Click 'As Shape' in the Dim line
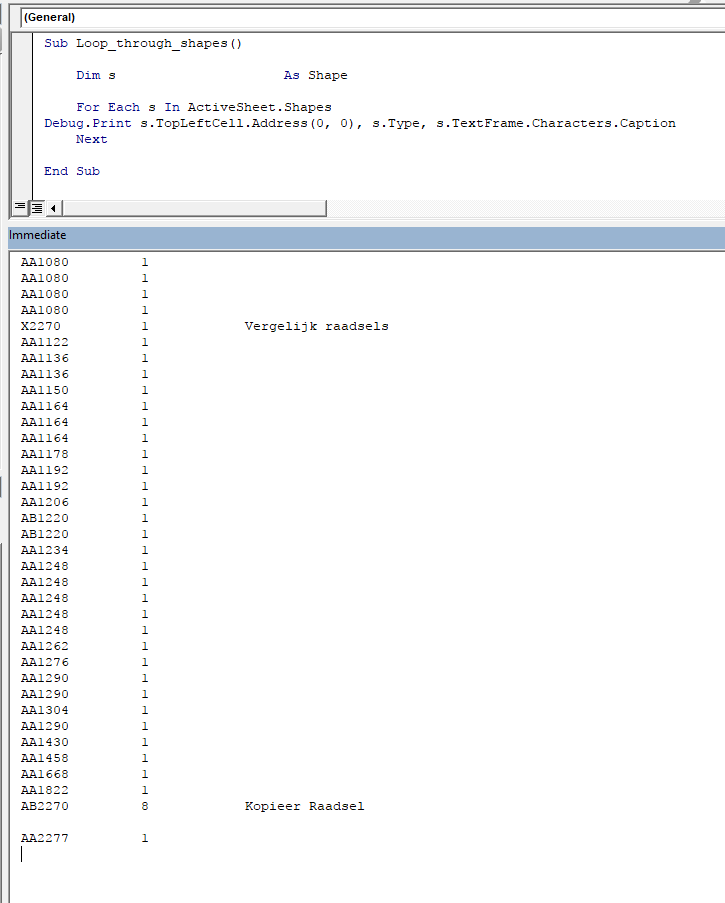The height and width of the screenshot is (903, 725). point(315,75)
